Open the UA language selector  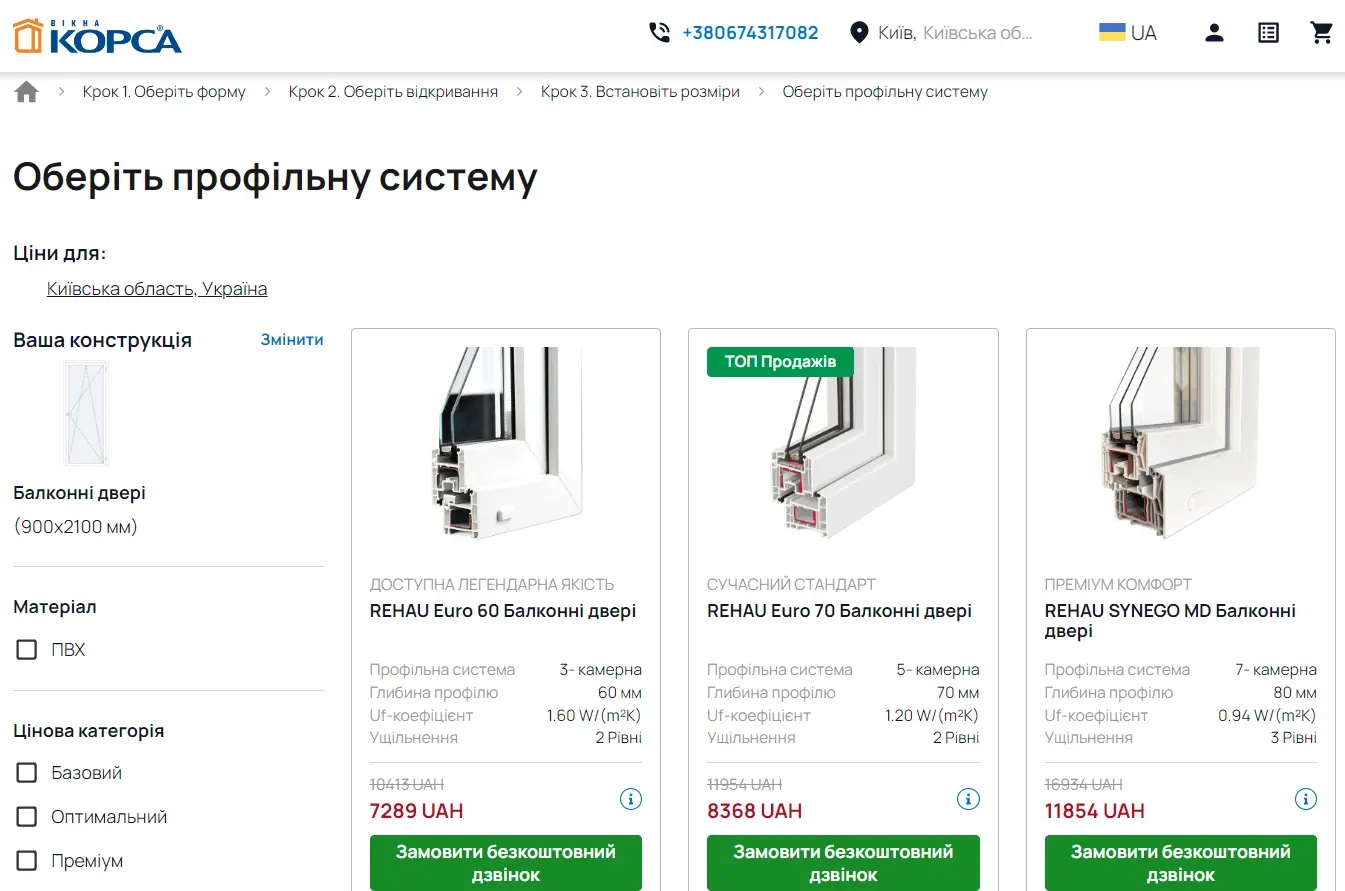[1128, 33]
